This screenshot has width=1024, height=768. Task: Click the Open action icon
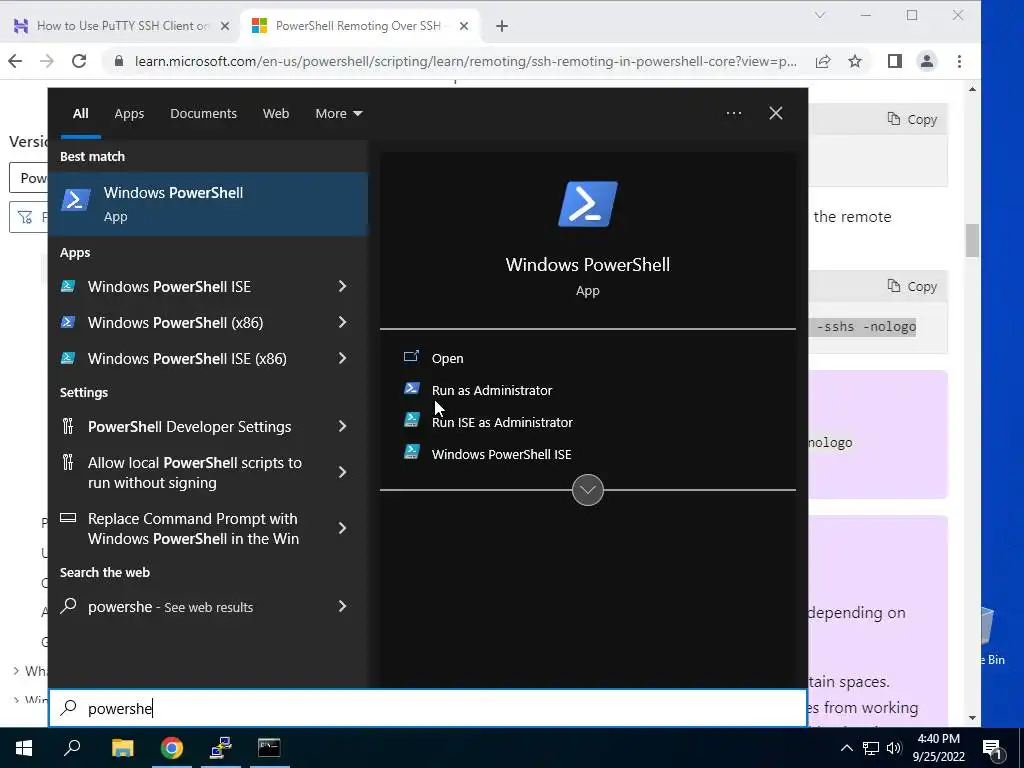click(x=411, y=357)
